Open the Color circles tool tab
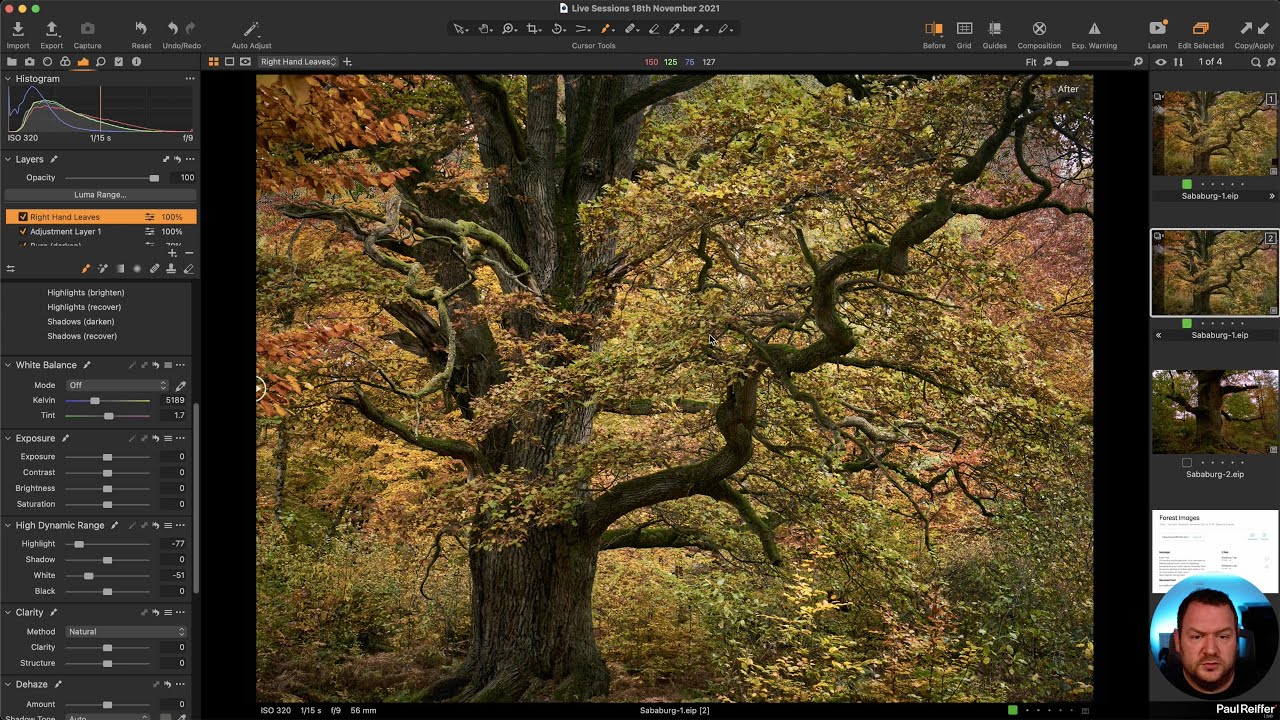 (x=65, y=62)
